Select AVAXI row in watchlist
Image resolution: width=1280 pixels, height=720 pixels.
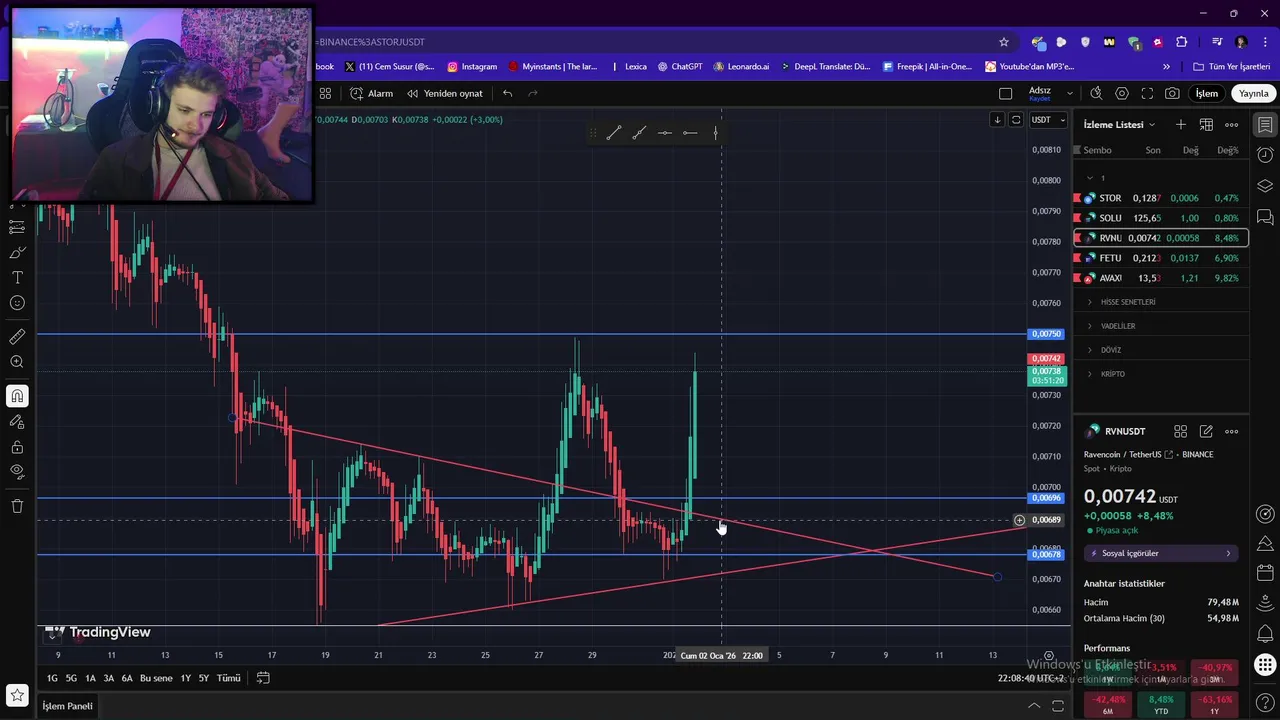pyautogui.click(x=1160, y=278)
